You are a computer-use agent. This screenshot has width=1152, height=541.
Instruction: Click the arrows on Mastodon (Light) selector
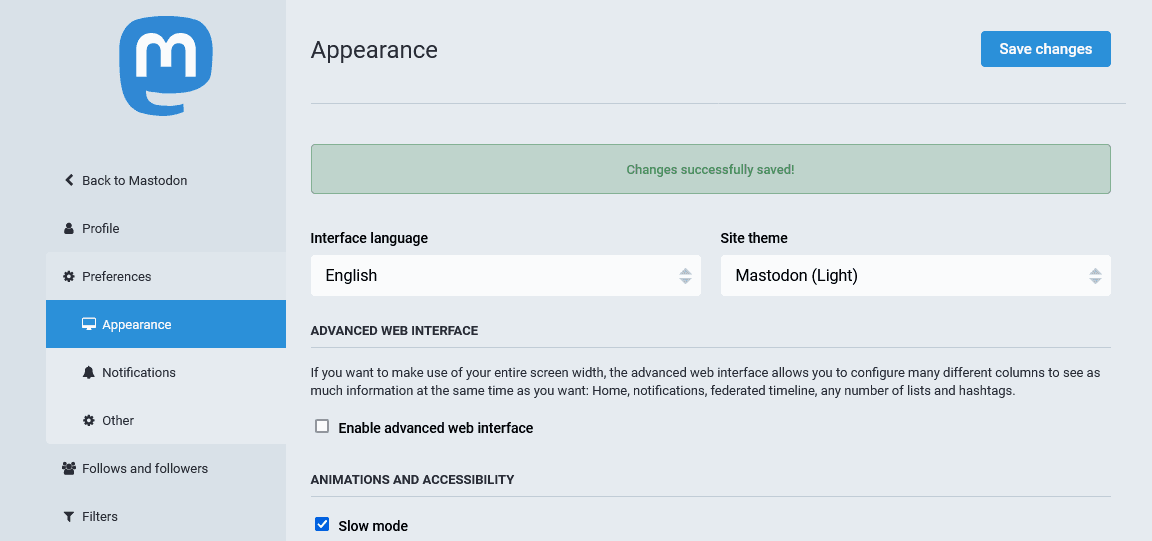point(1095,275)
